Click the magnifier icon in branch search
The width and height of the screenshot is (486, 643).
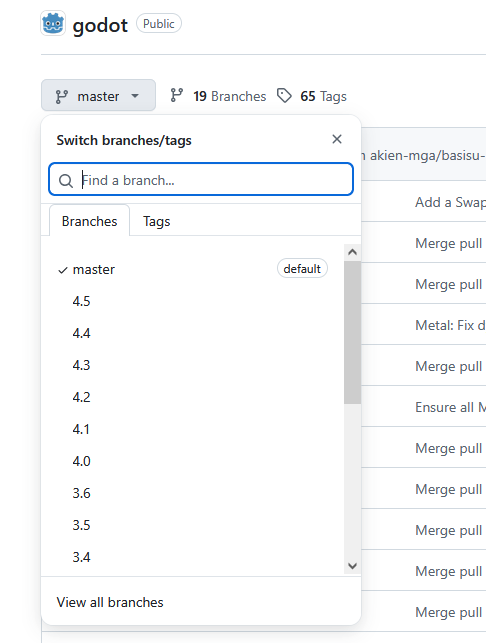66,180
